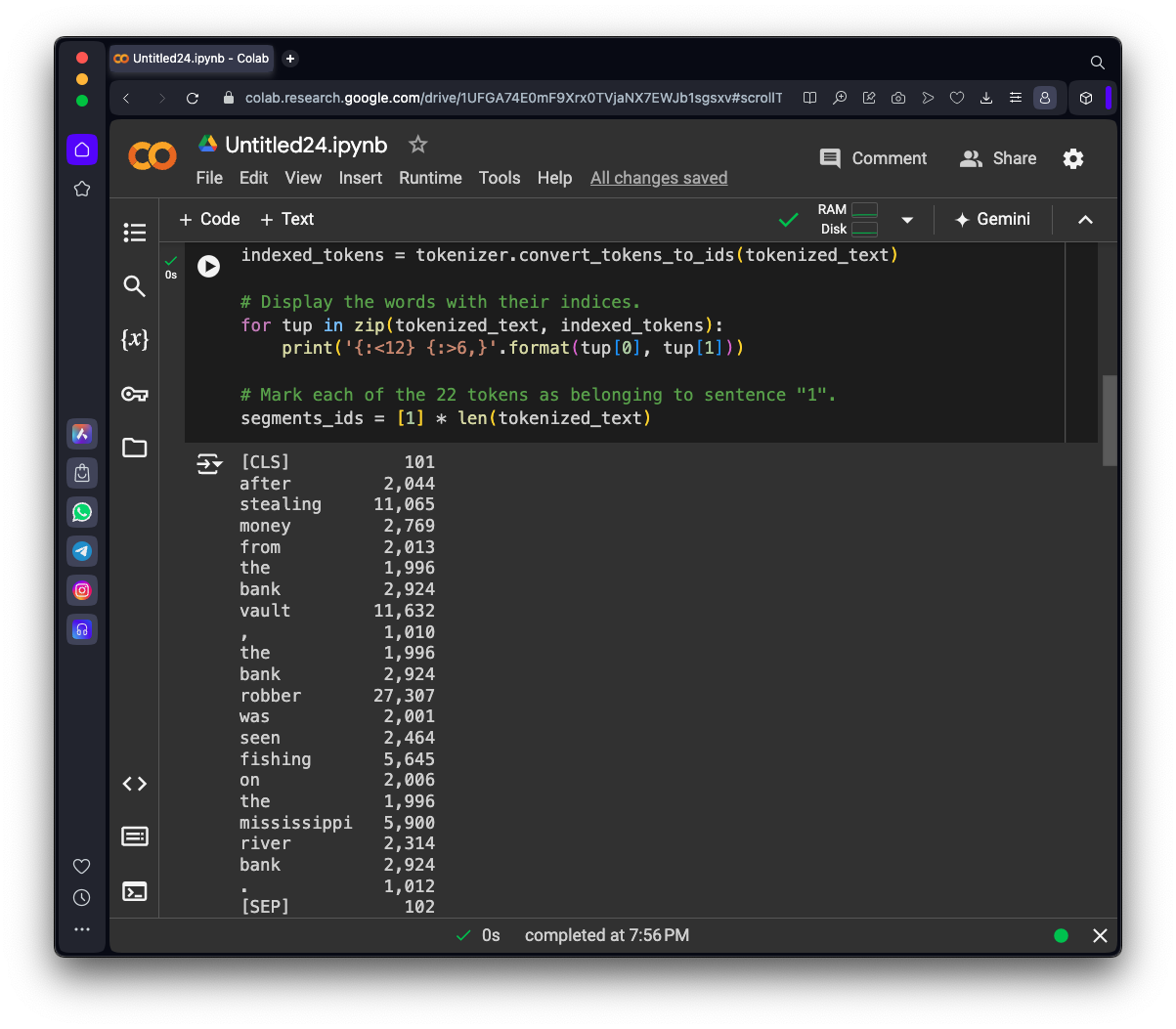
Task: Open code snippets panel
Action: (135, 784)
